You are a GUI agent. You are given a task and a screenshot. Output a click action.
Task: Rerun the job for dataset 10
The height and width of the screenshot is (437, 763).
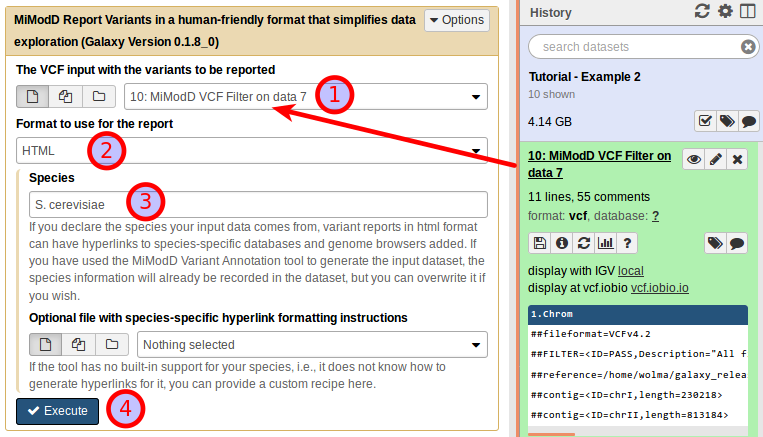coord(583,243)
